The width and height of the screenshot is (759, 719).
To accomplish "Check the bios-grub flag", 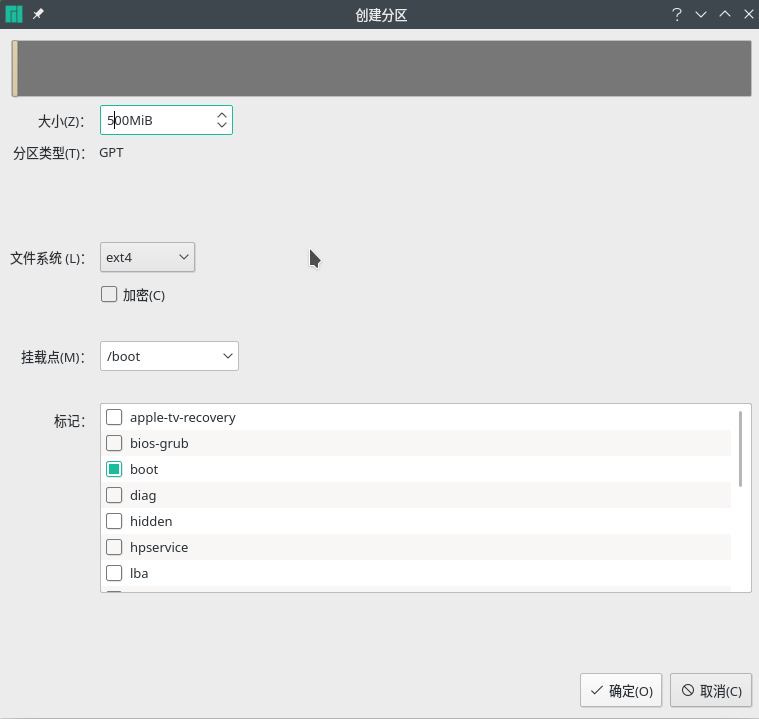I will click(114, 443).
